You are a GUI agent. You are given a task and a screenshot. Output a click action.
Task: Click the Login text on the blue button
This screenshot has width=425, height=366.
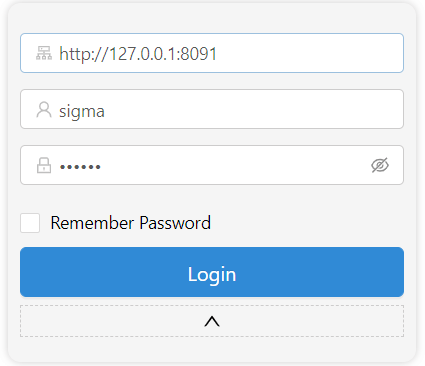point(212,275)
